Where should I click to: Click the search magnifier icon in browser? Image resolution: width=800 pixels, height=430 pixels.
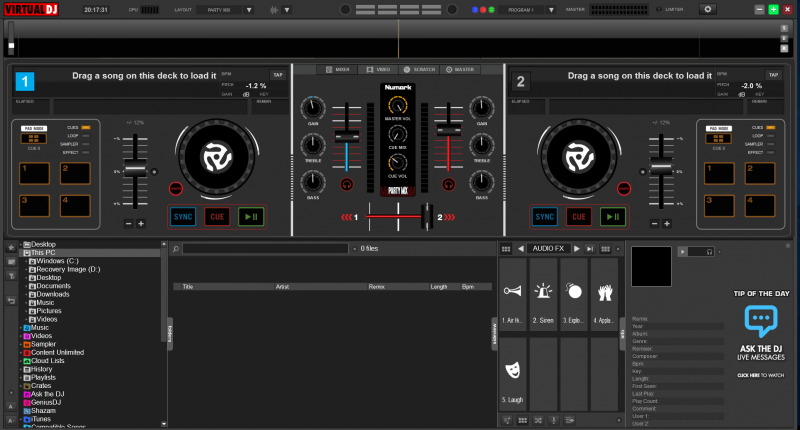tap(175, 248)
